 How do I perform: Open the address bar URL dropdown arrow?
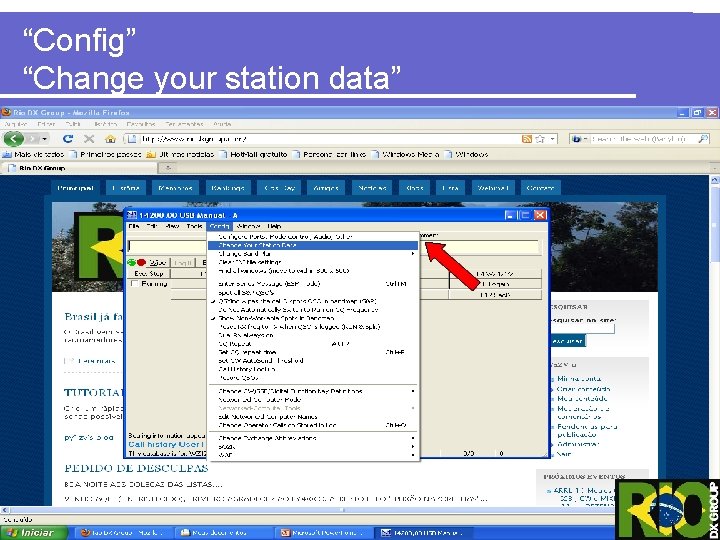[x=553, y=139]
